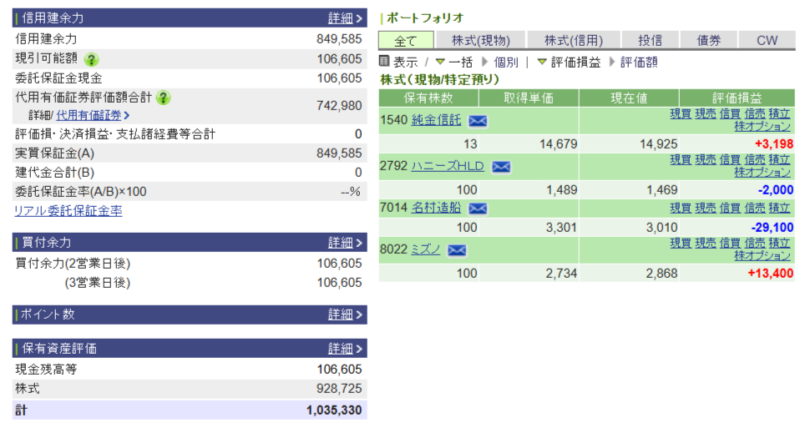This screenshot has height=428, width=800.
Task: Select the 全て portfolio tab
Action: tap(406, 40)
